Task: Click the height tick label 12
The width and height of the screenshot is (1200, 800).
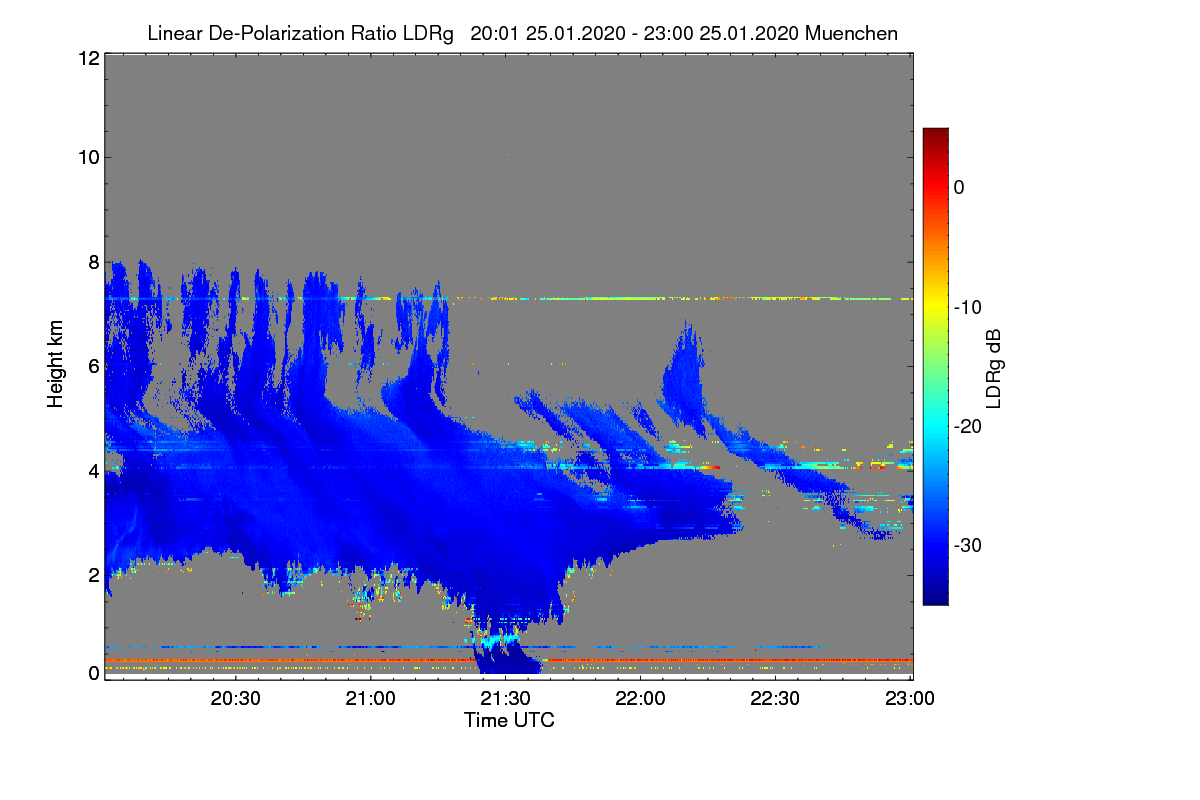Action: click(x=87, y=58)
